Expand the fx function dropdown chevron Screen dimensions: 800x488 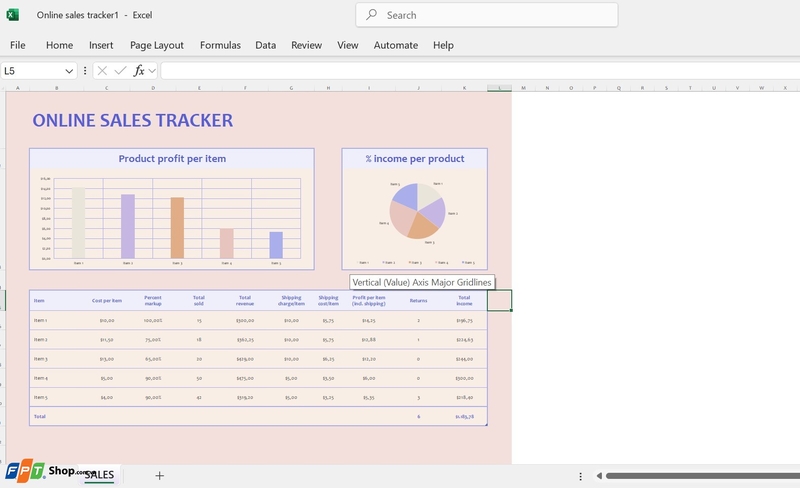coord(152,71)
